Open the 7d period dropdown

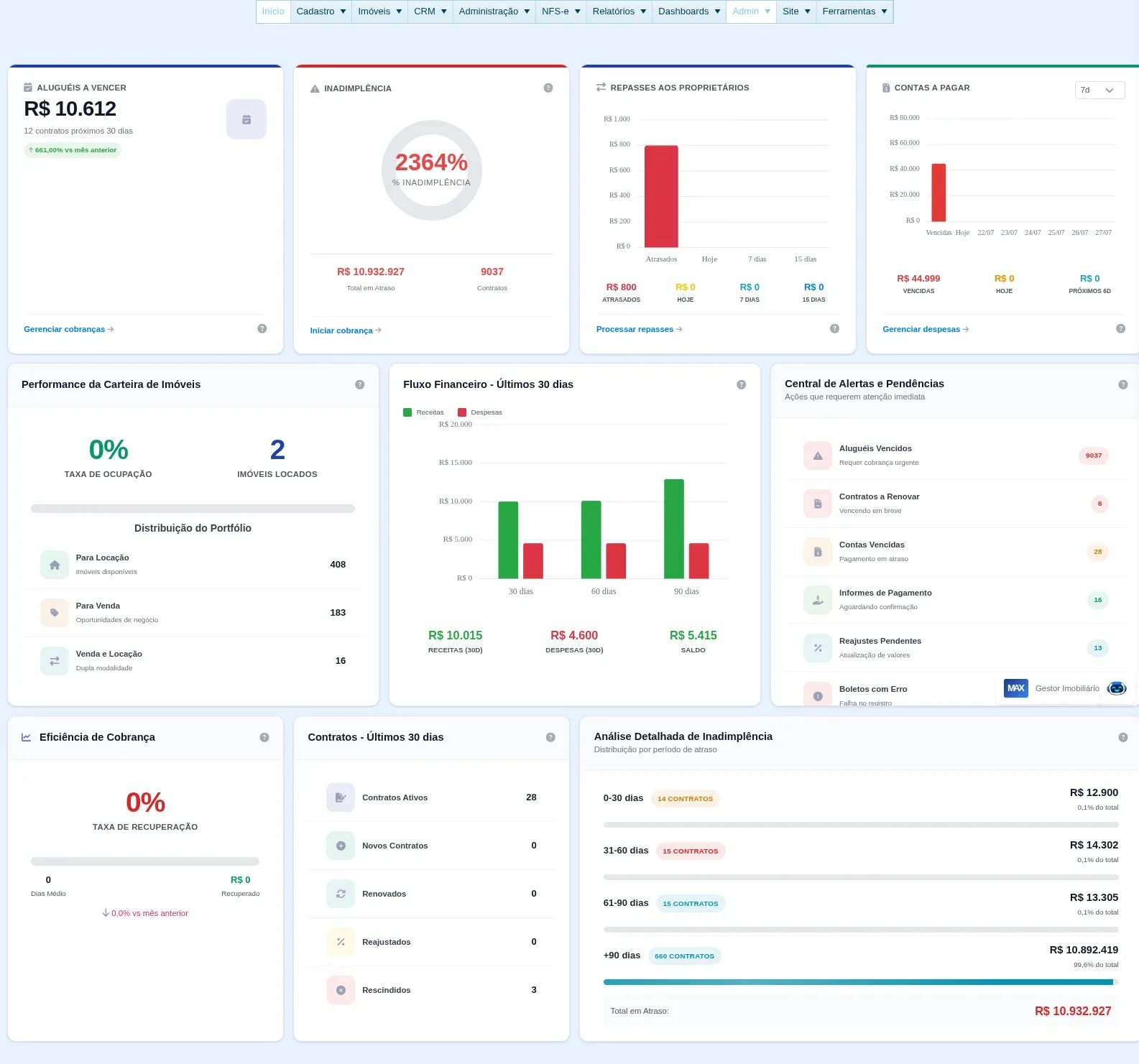(1099, 90)
